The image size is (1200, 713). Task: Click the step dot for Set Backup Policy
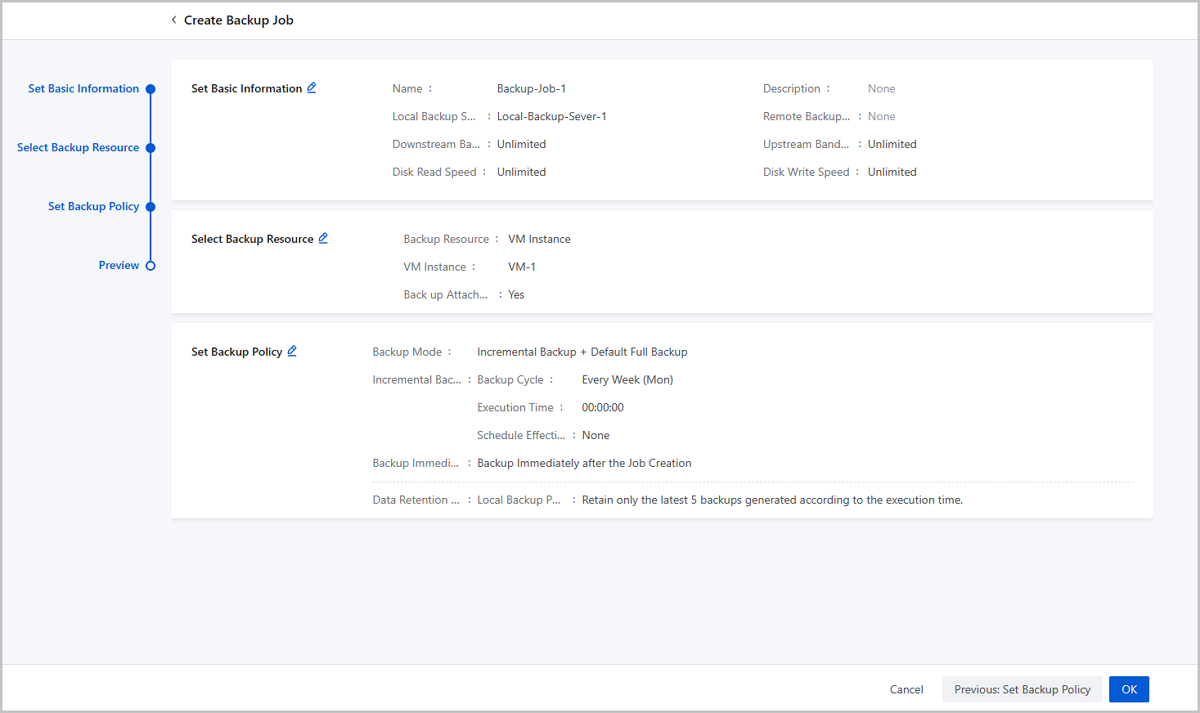point(151,207)
